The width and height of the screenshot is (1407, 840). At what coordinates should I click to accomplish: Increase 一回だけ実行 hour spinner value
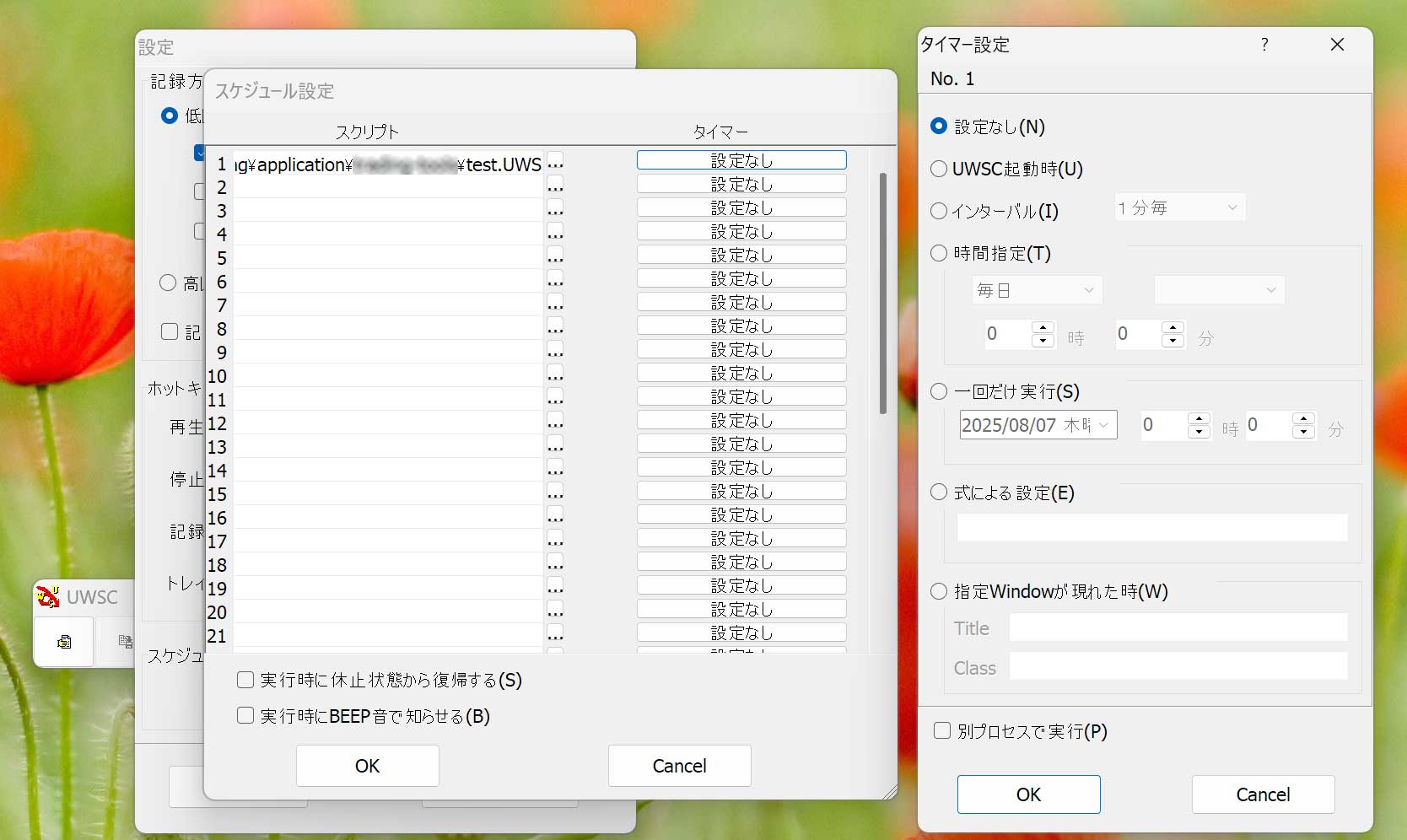(1199, 418)
